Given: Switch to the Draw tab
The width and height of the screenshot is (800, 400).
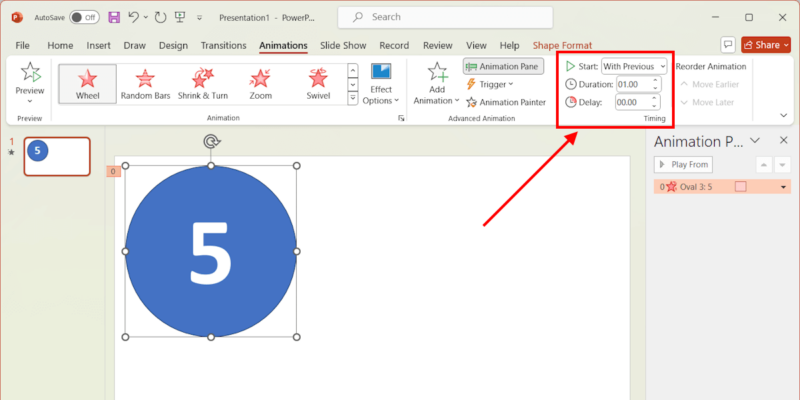Looking at the screenshot, I should pos(135,45).
